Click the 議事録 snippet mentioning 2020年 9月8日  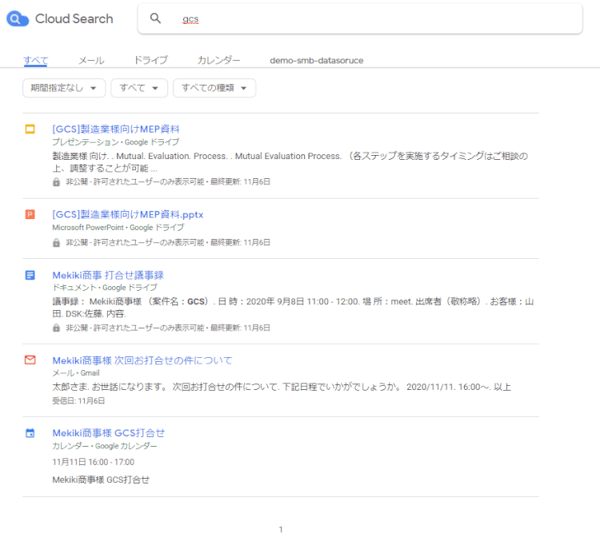[293, 308]
